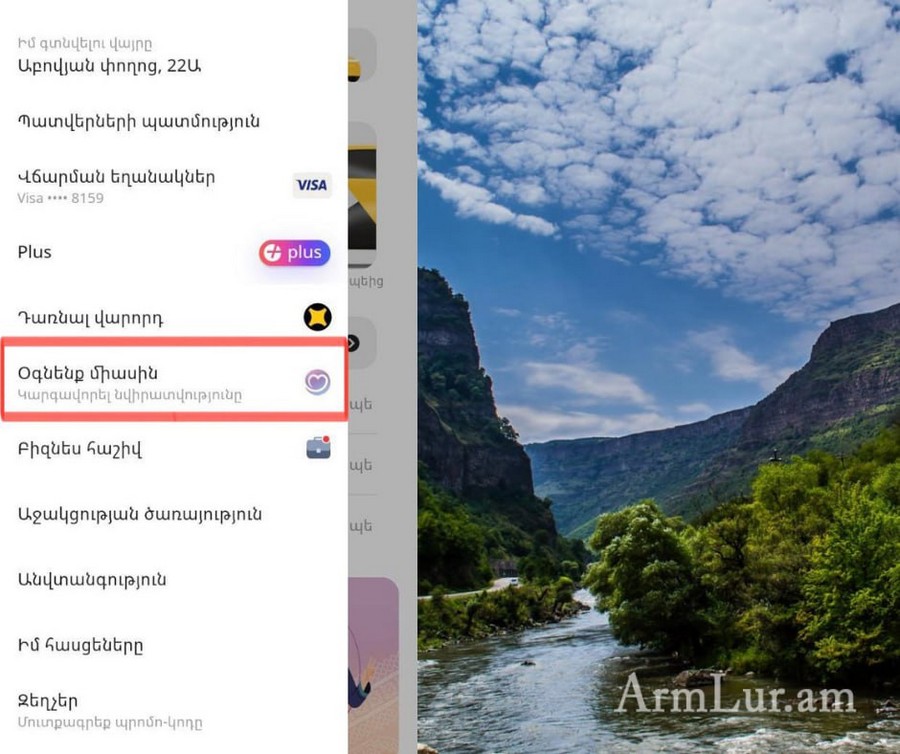900x754 pixels.
Task: Tap the black-and-yellow card thumbnail behind the menu
Action: [x=362, y=195]
